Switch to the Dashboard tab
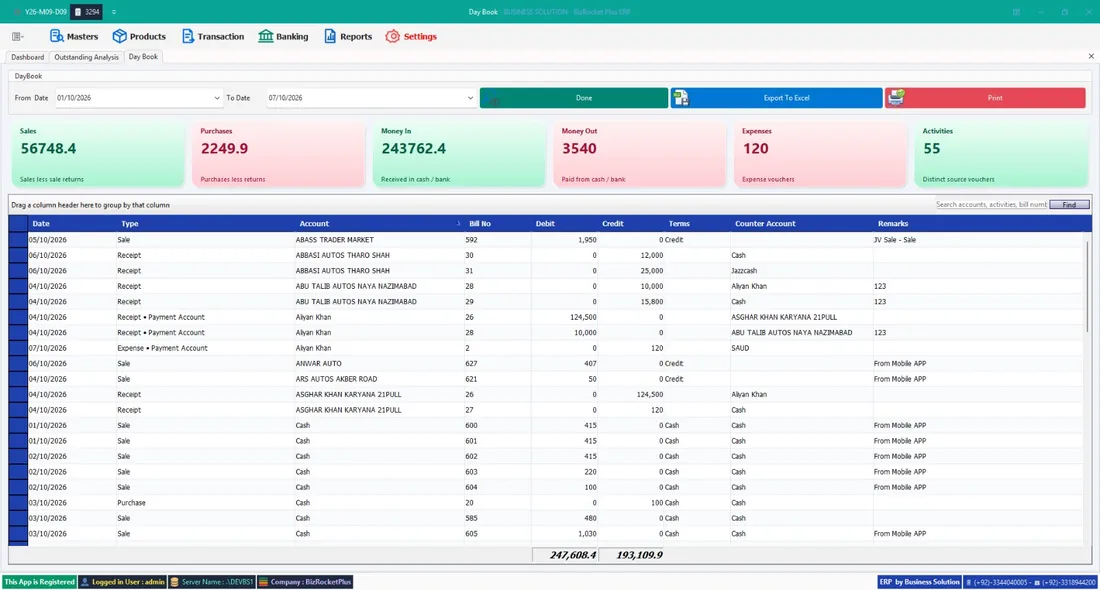 tap(27, 57)
